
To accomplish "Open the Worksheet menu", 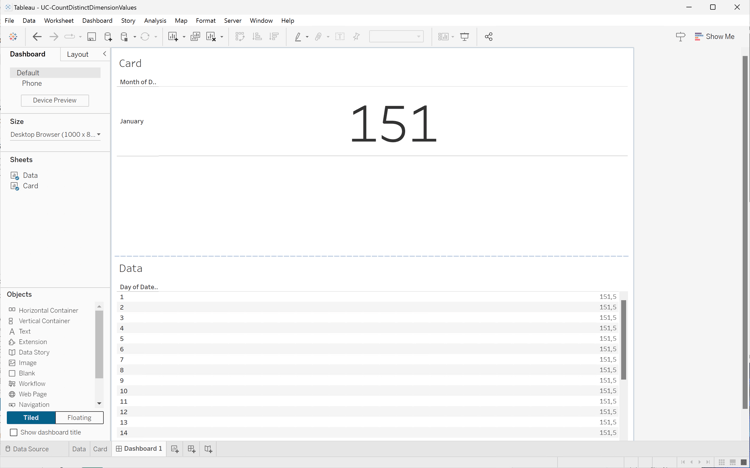I will (59, 21).
